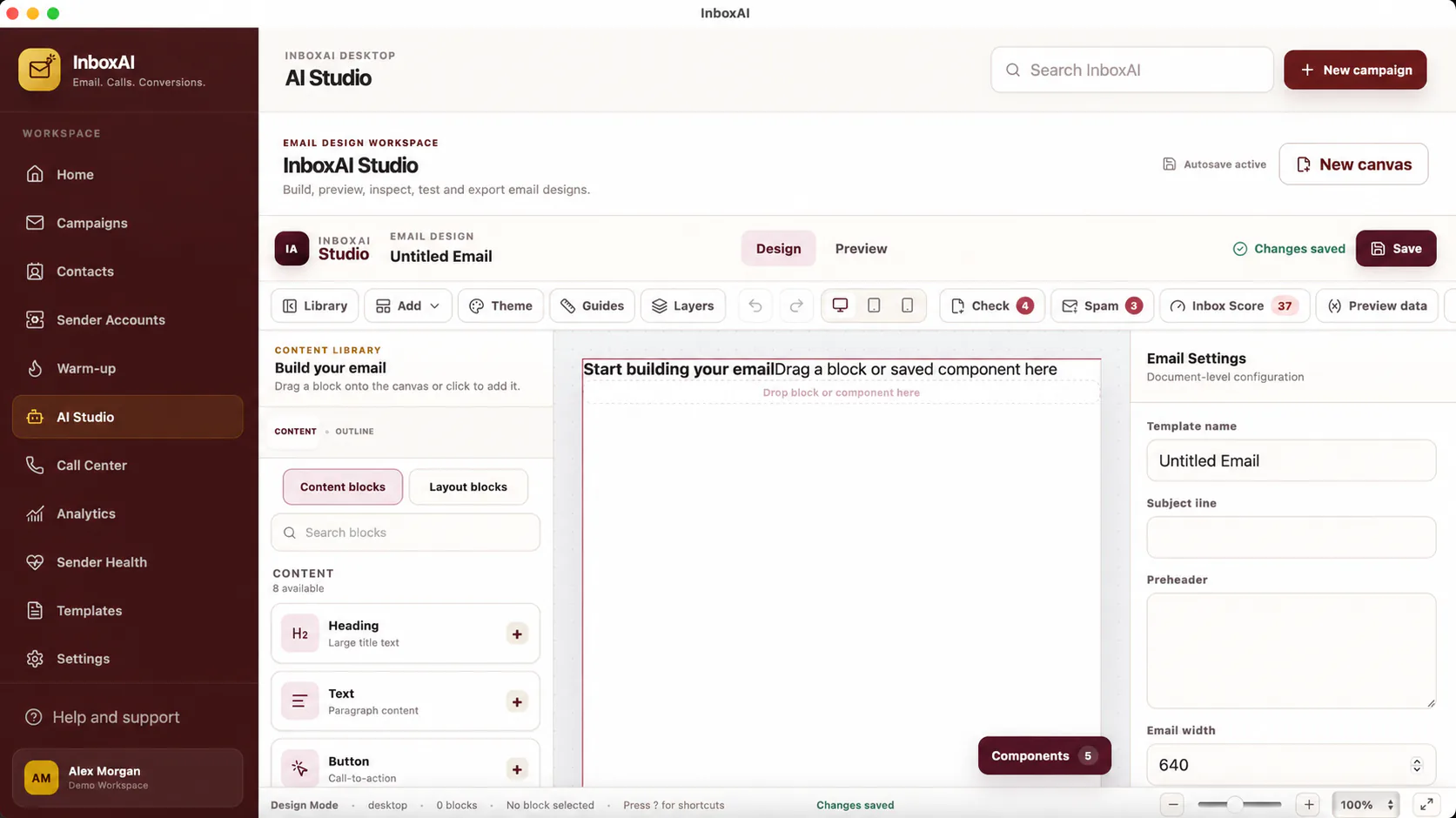The height and width of the screenshot is (818, 1456).
Task: Click Untitled Email design title
Action: [x=441, y=257]
